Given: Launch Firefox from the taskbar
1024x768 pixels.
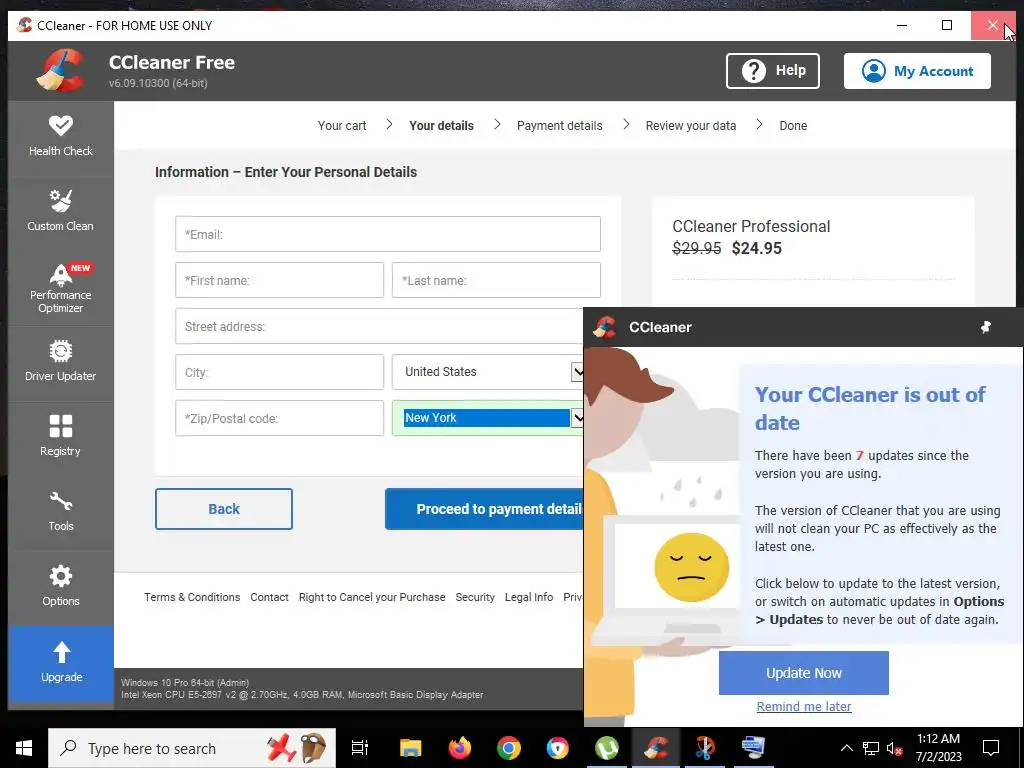Looking at the screenshot, I should (x=460, y=748).
